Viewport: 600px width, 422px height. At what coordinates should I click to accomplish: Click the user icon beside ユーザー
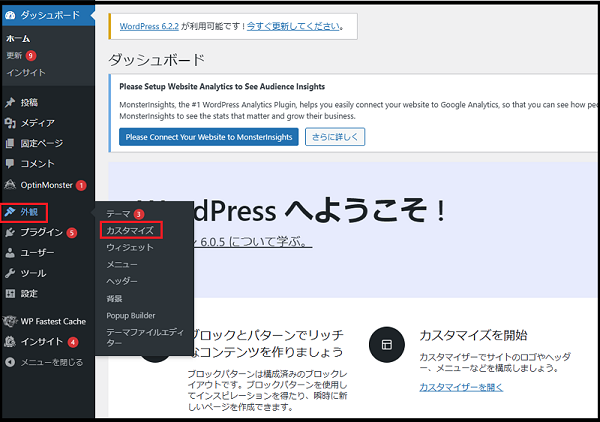10,253
